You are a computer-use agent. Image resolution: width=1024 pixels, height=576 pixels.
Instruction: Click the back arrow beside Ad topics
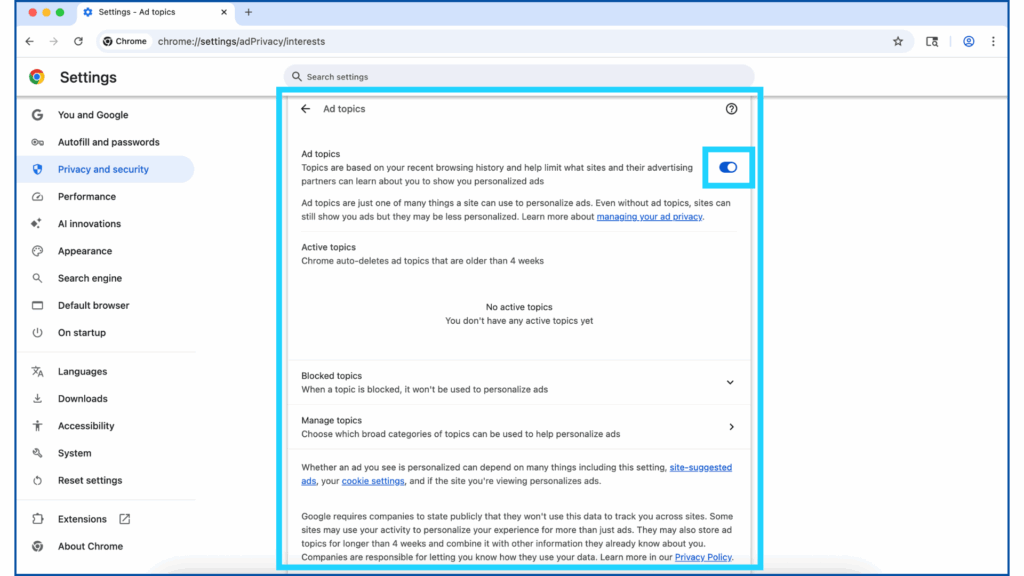point(306,109)
